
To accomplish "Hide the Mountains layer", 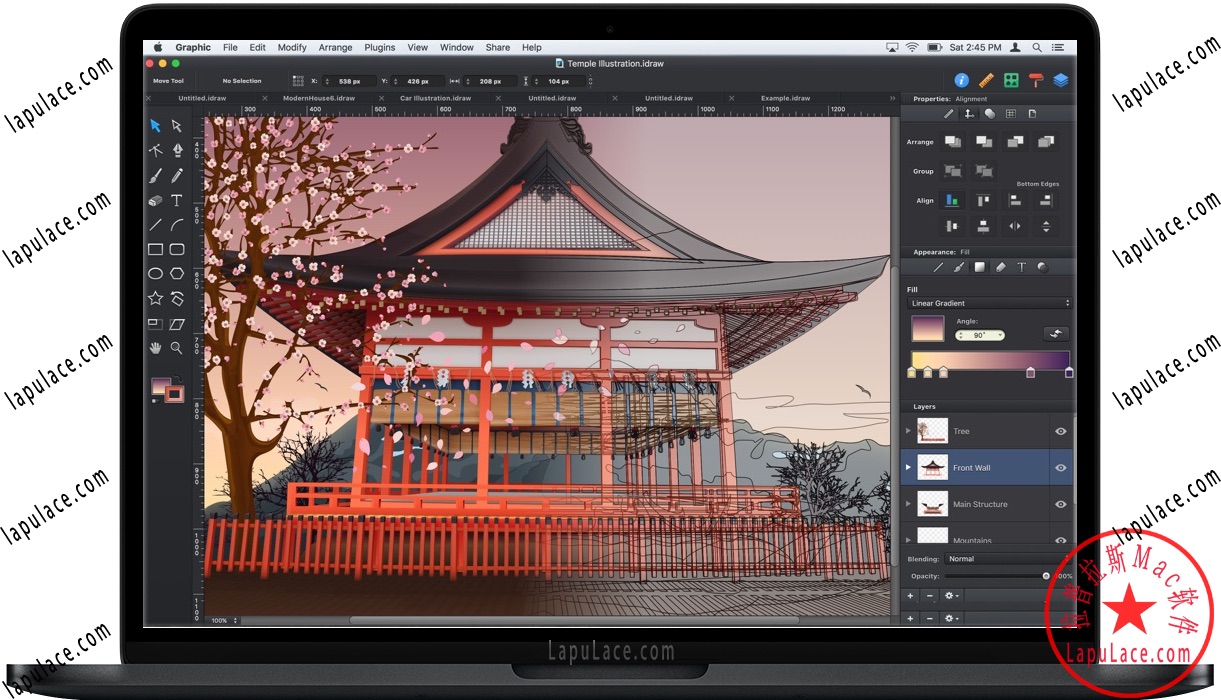I will pos(1059,539).
